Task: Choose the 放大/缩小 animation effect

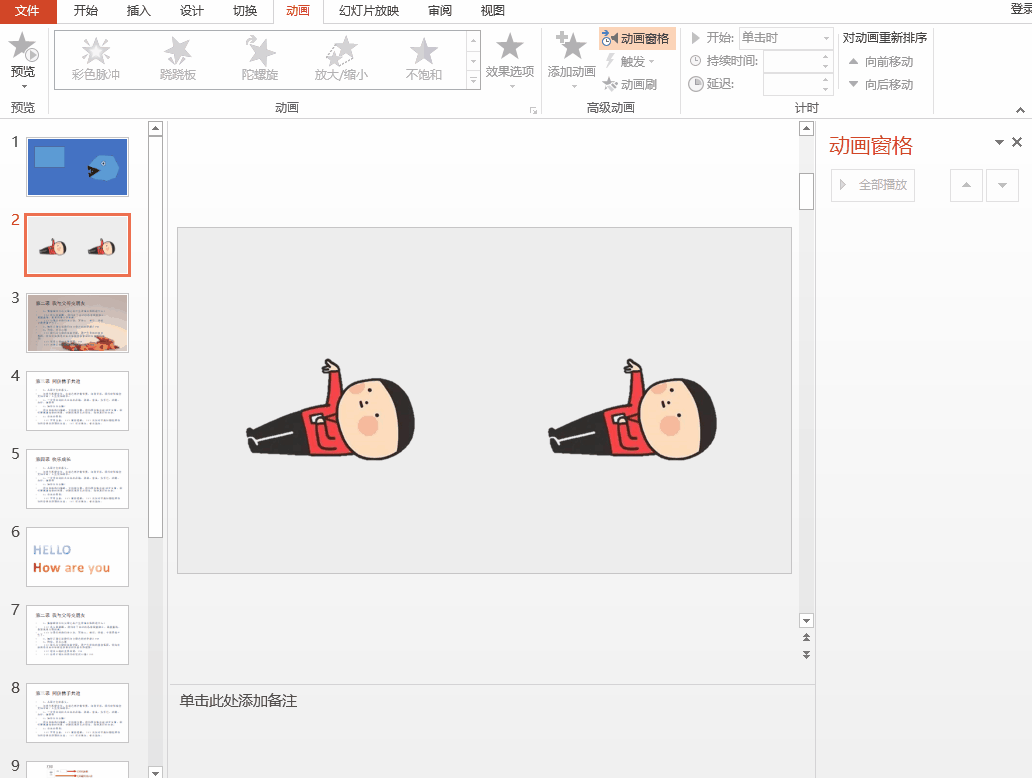Action: pos(340,58)
